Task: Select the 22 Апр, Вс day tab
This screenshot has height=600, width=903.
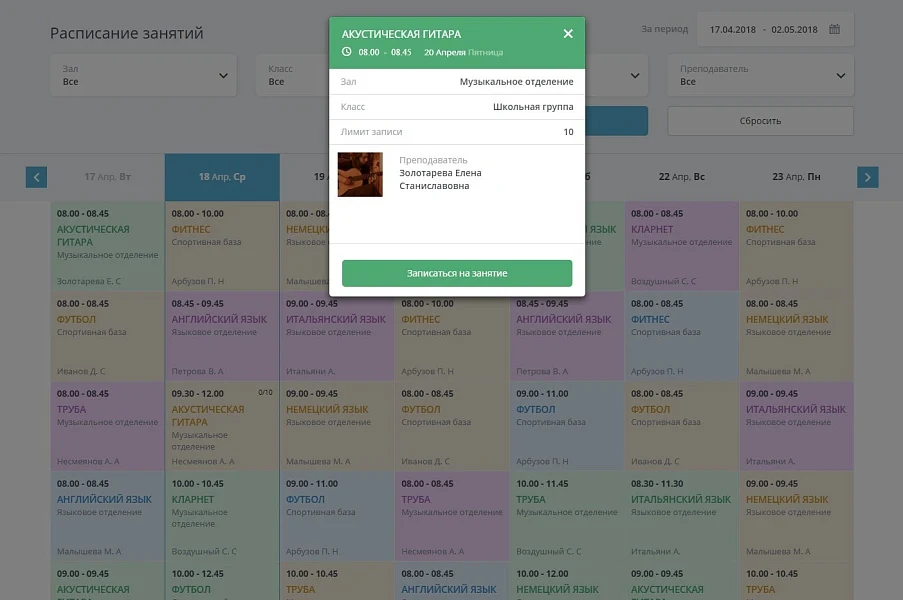Action: pos(681,177)
